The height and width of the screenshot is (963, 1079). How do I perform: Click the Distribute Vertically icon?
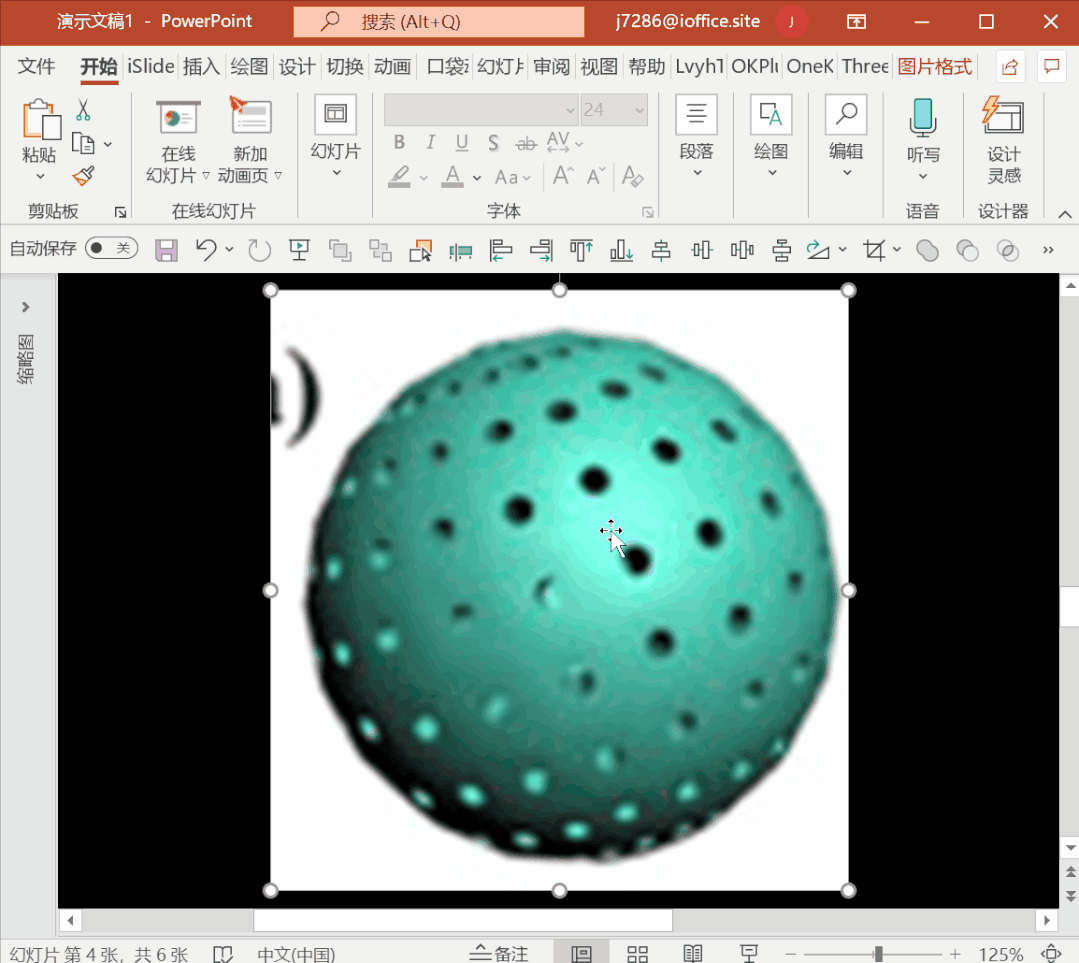[781, 250]
